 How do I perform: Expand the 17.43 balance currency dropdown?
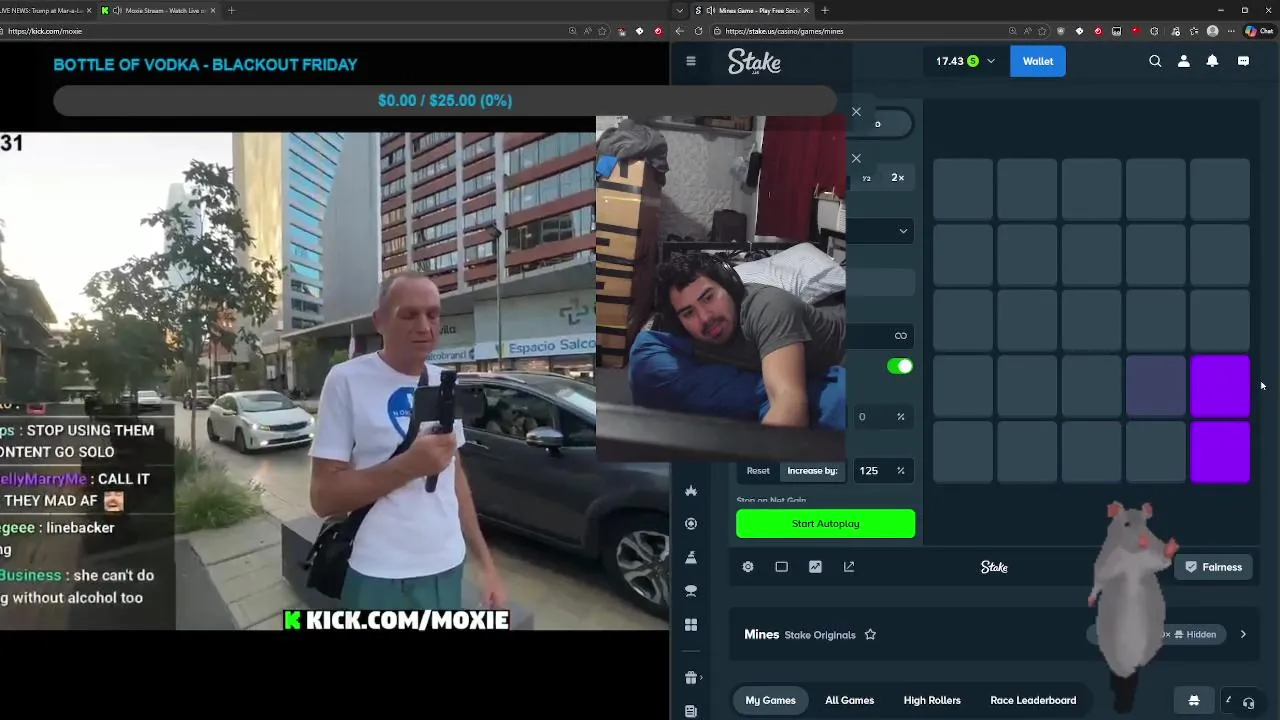[991, 61]
